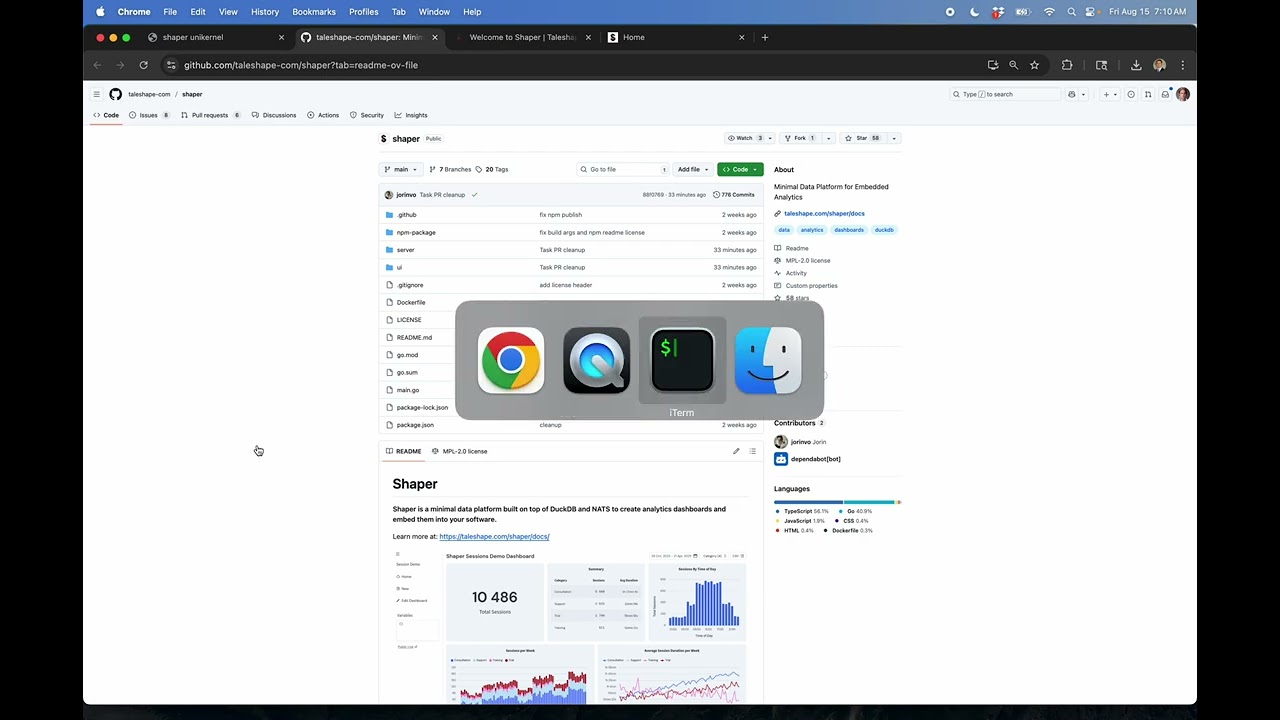
Task: Open macOS Spotlight search icon
Action: (x=1071, y=12)
